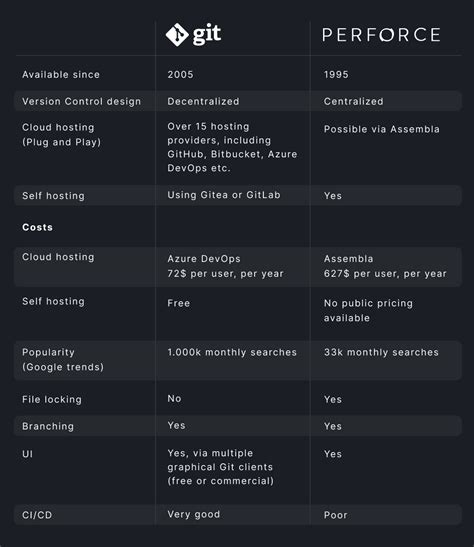The height and width of the screenshot is (547, 474).
Task: Click the 'Branching' row label
Action: click(x=48, y=426)
